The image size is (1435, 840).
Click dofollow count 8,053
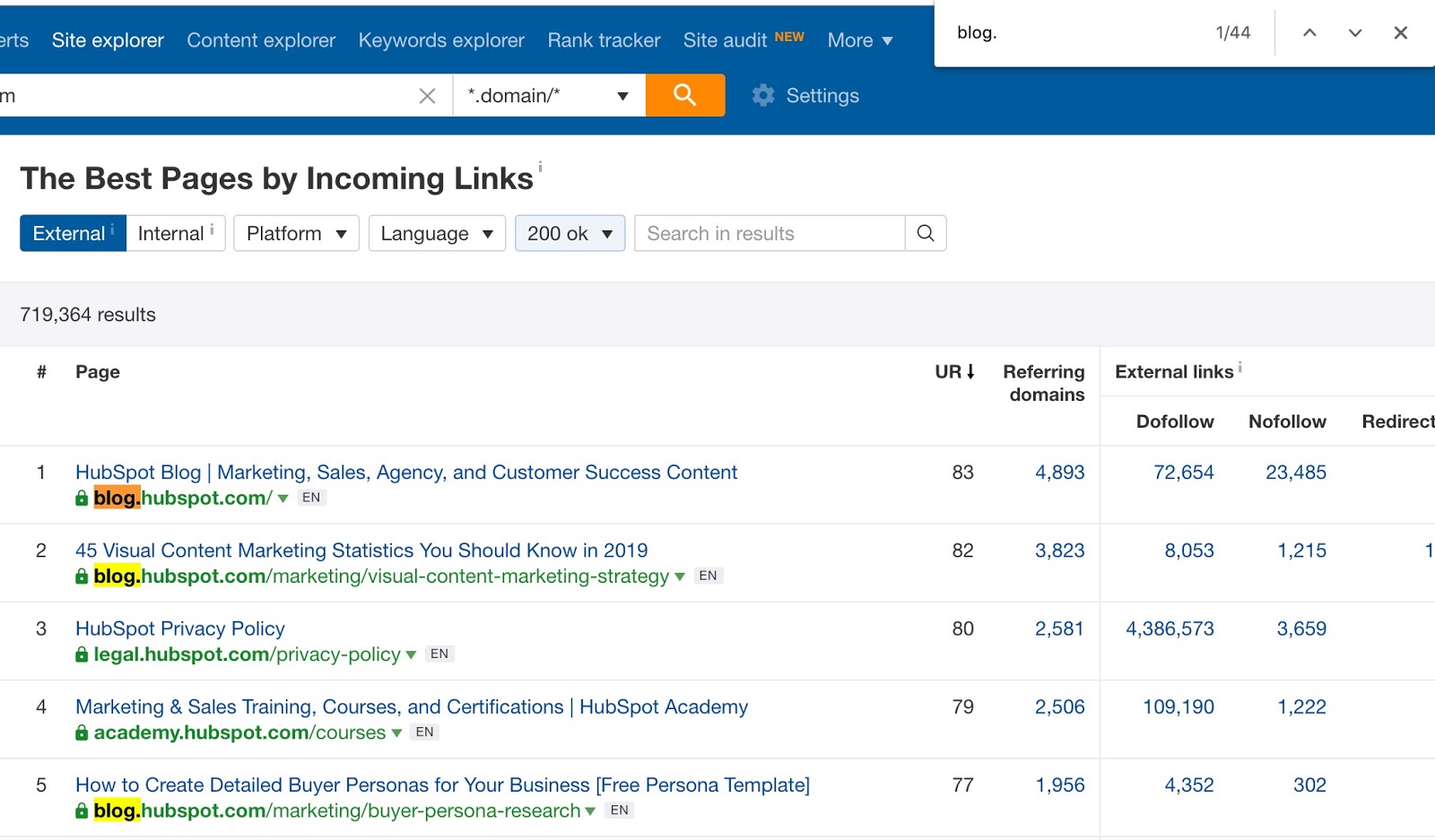1189,550
